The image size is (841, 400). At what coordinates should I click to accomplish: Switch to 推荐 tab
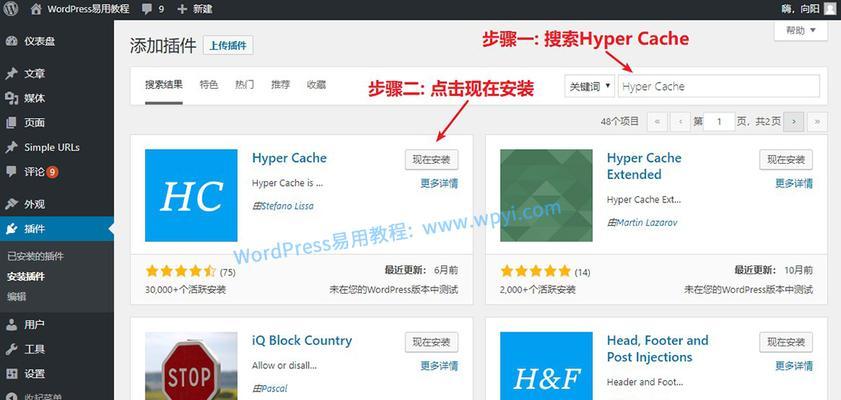280,85
